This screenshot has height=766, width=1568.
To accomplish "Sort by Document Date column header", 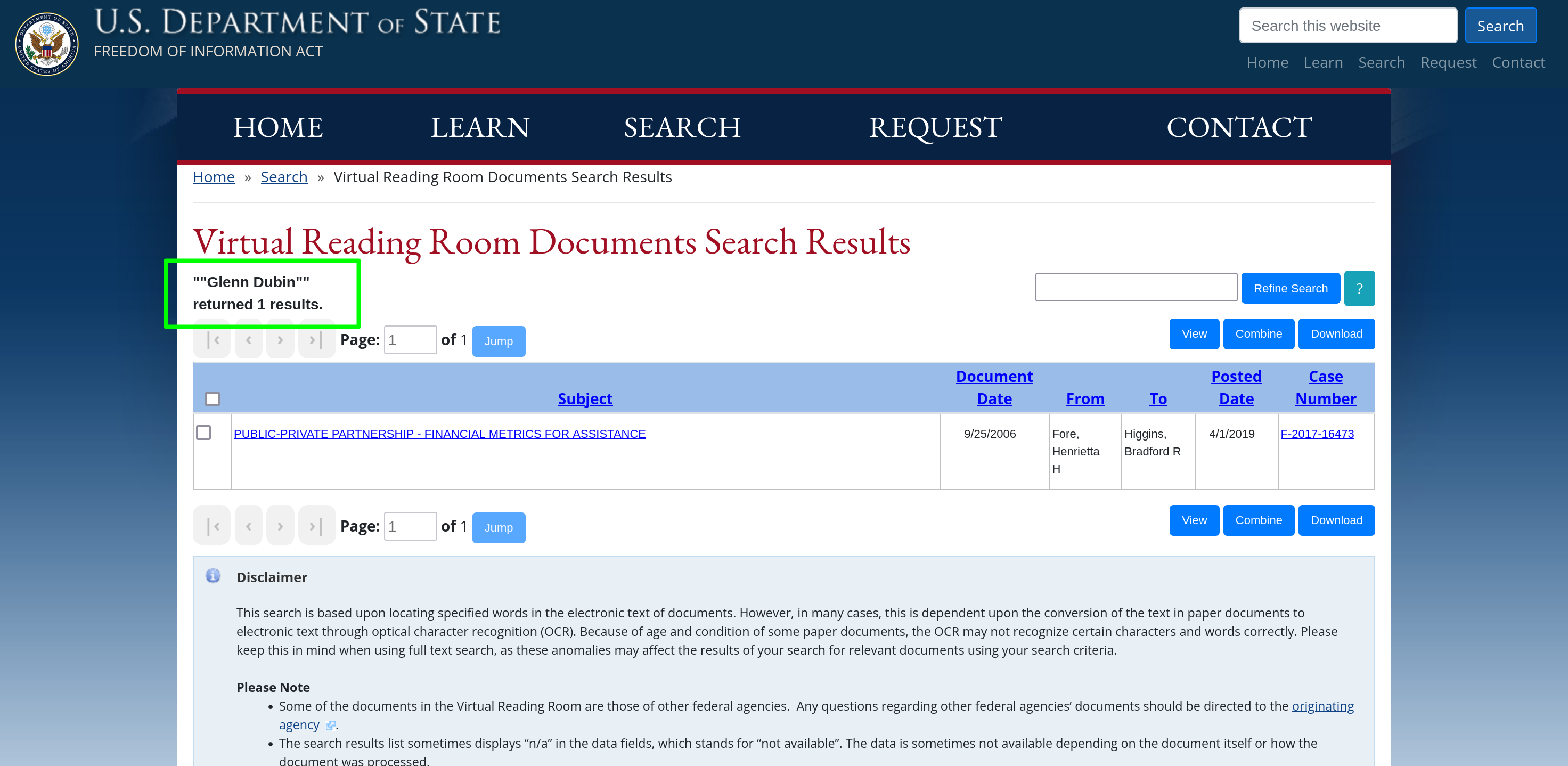I will tap(994, 387).
